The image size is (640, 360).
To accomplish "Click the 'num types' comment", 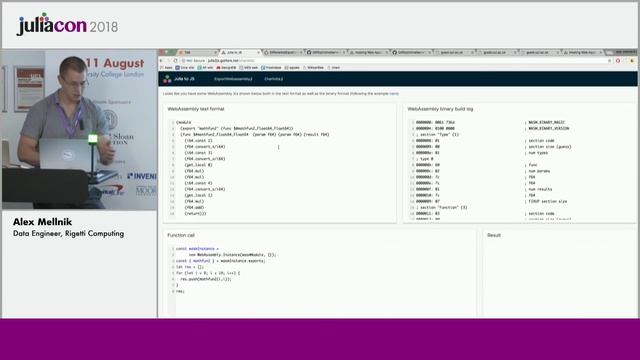I will point(537,153).
